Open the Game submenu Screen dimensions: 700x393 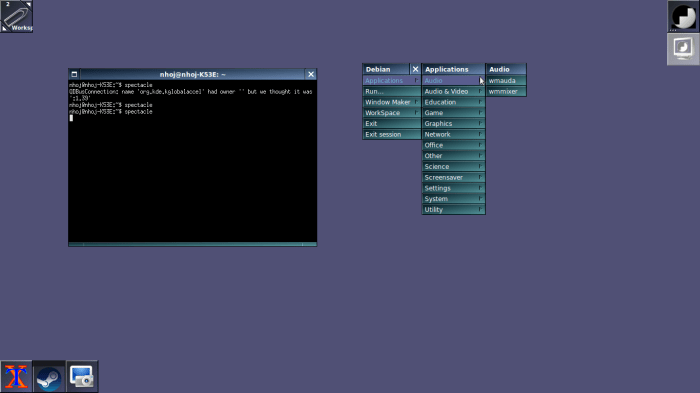[x=454, y=113]
